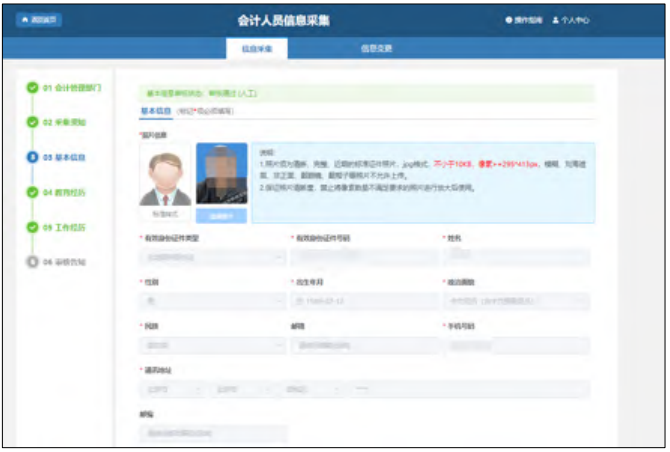Click step 02 采集须知 check icon
The image size is (670, 452).
coord(33,123)
